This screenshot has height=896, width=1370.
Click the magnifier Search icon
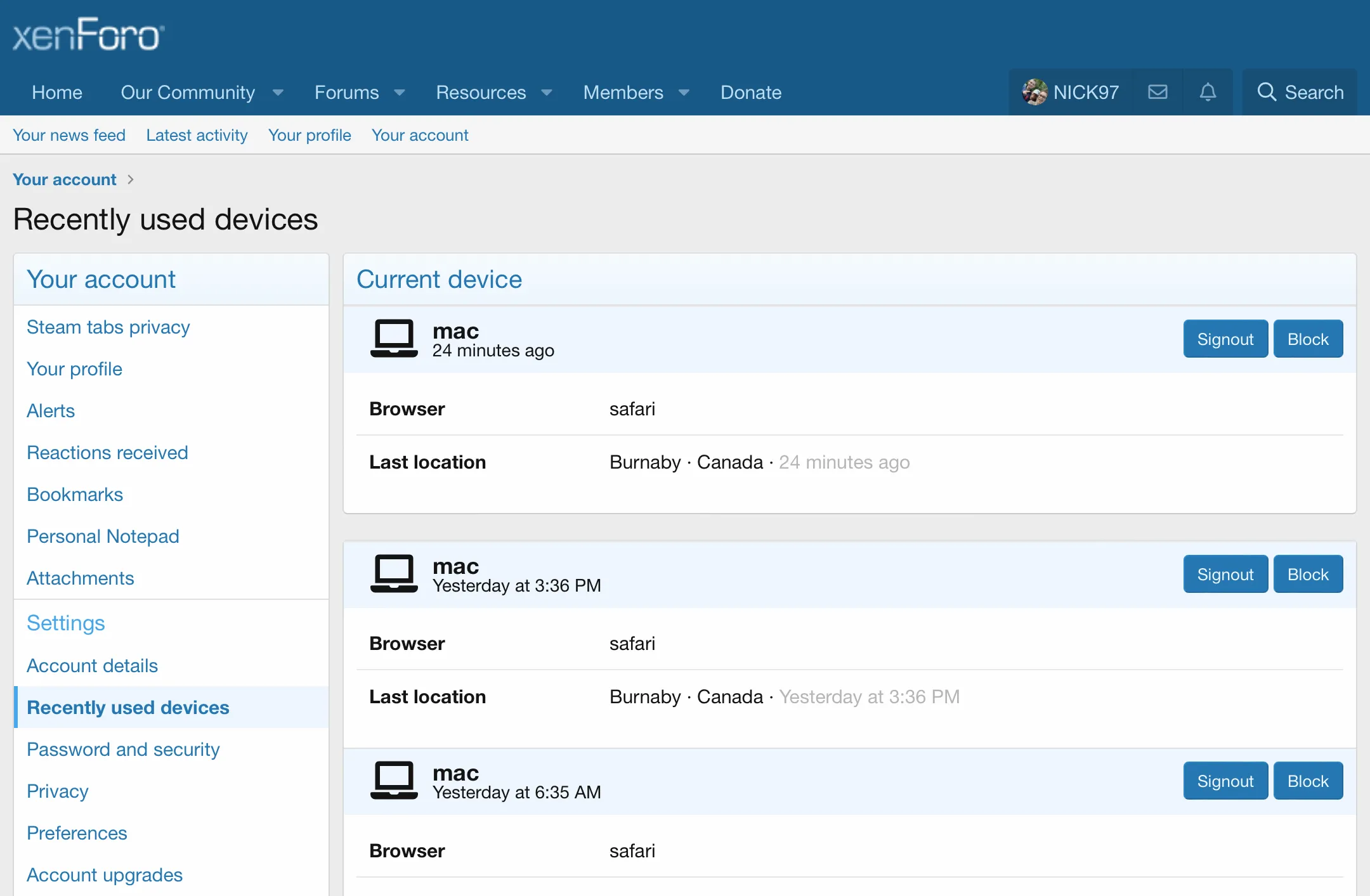pos(1266,93)
